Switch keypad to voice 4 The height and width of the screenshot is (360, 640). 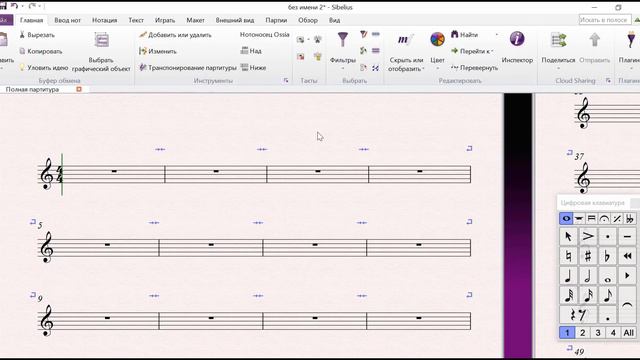(x=613, y=333)
